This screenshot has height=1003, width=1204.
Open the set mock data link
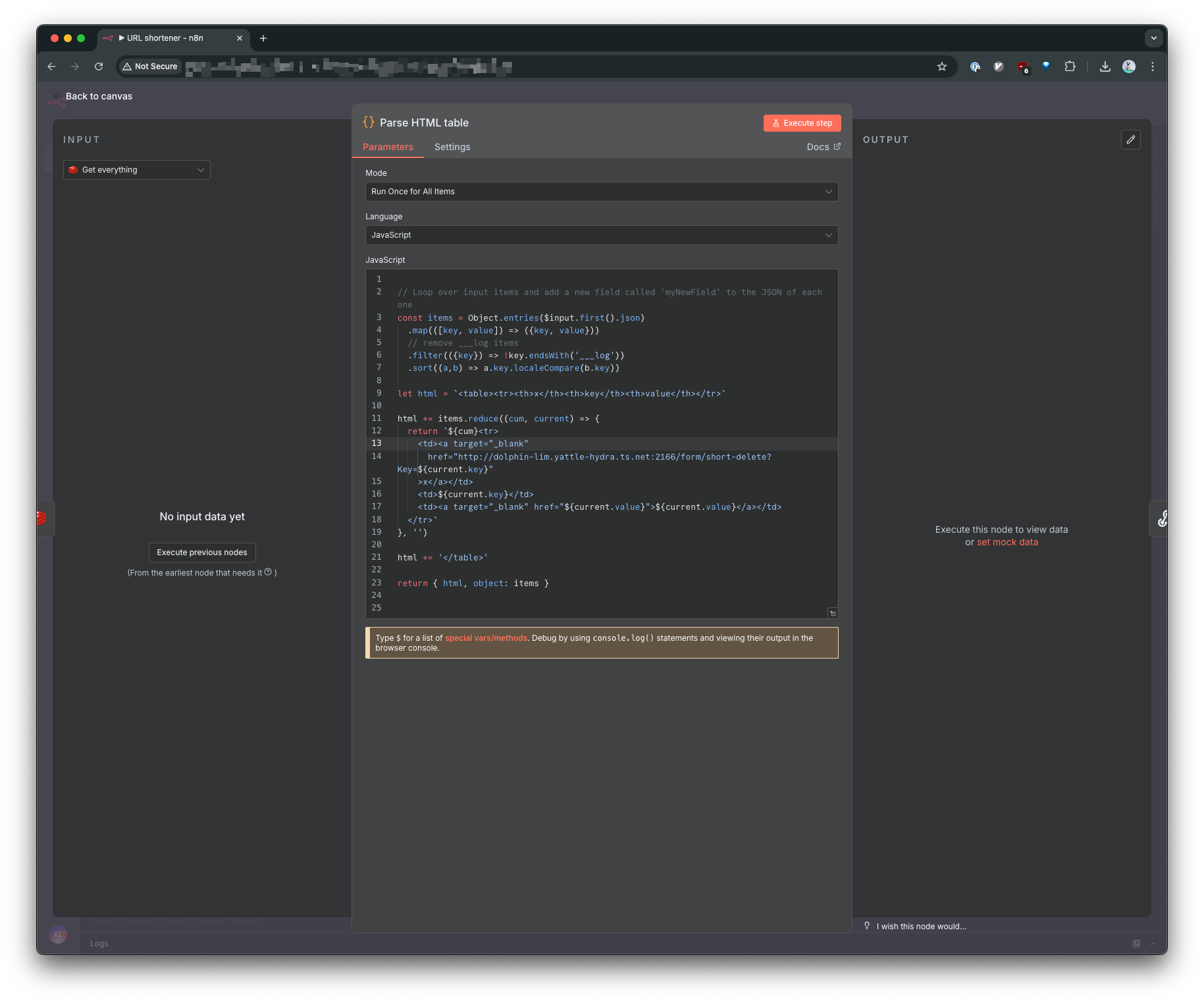pos(1007,542)
